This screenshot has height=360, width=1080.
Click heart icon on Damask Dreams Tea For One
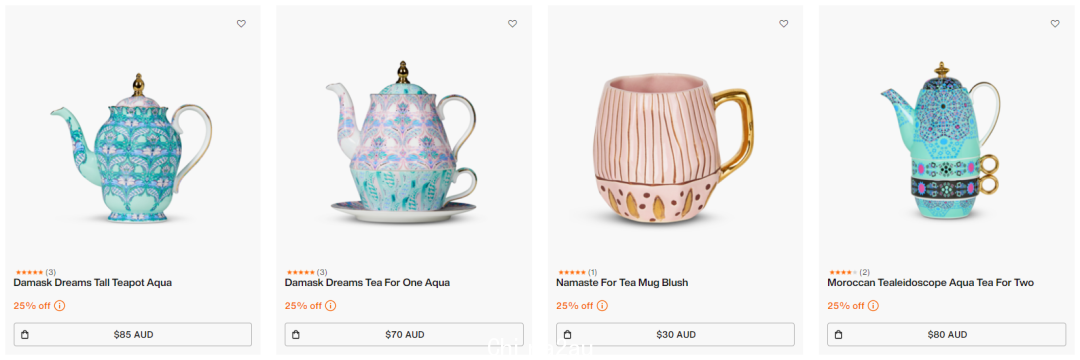512,23
